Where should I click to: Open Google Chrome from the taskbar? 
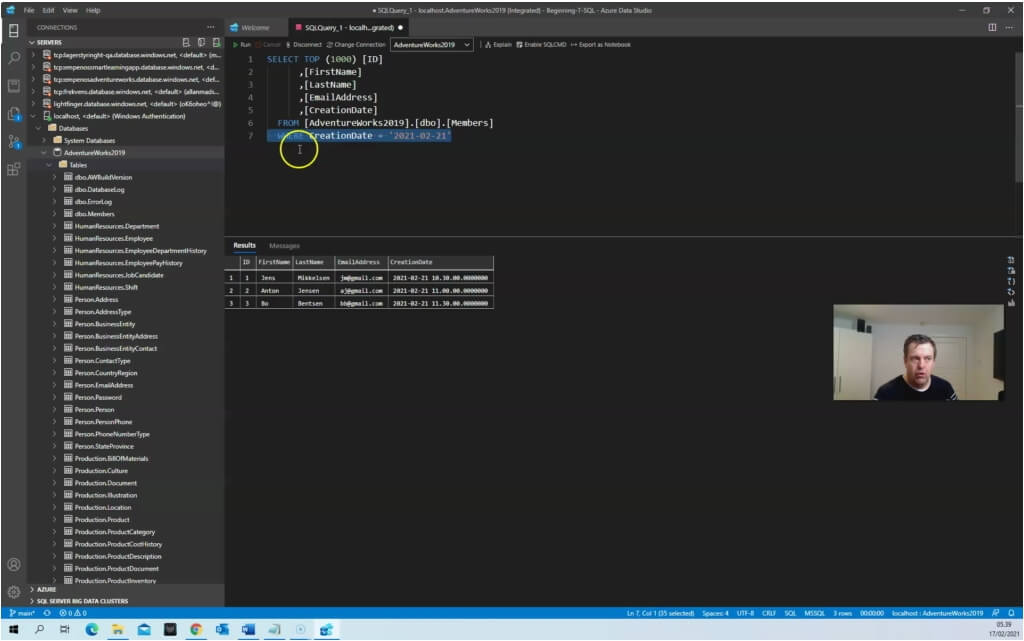(x=195, y=629)
